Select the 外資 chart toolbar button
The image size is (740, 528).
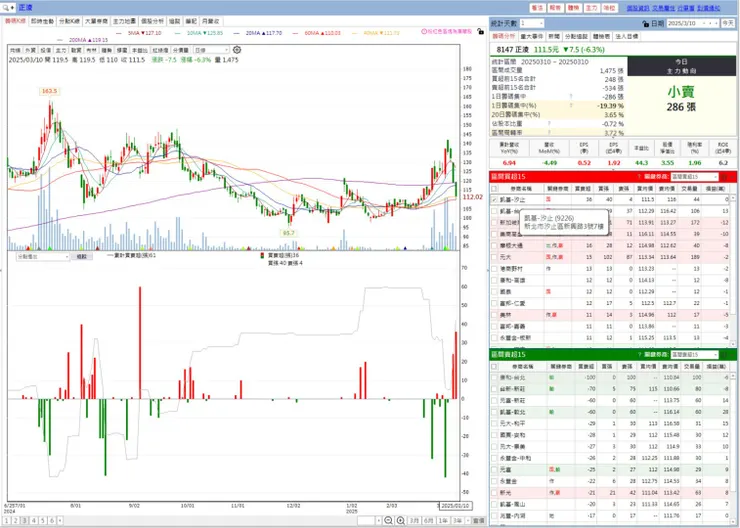(30, 50)
